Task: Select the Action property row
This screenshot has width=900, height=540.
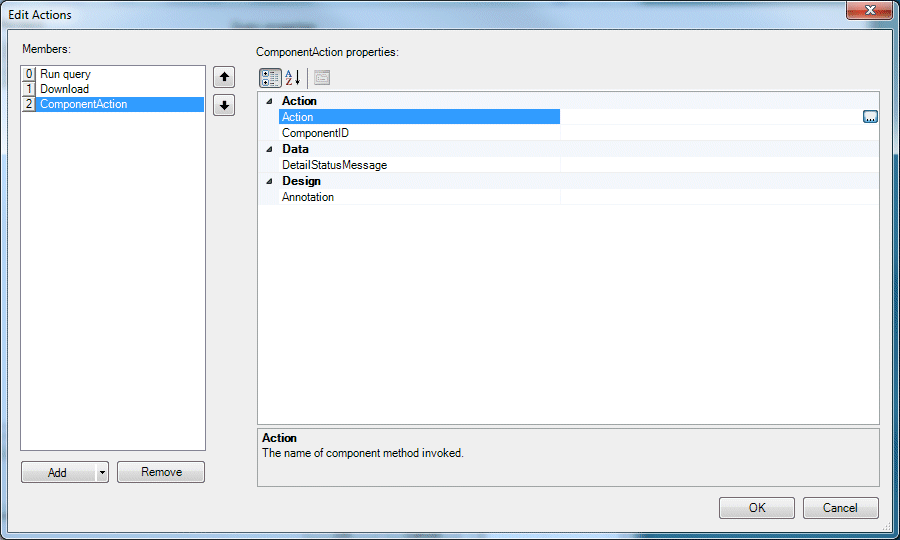Action: click(x=419, y=117)
